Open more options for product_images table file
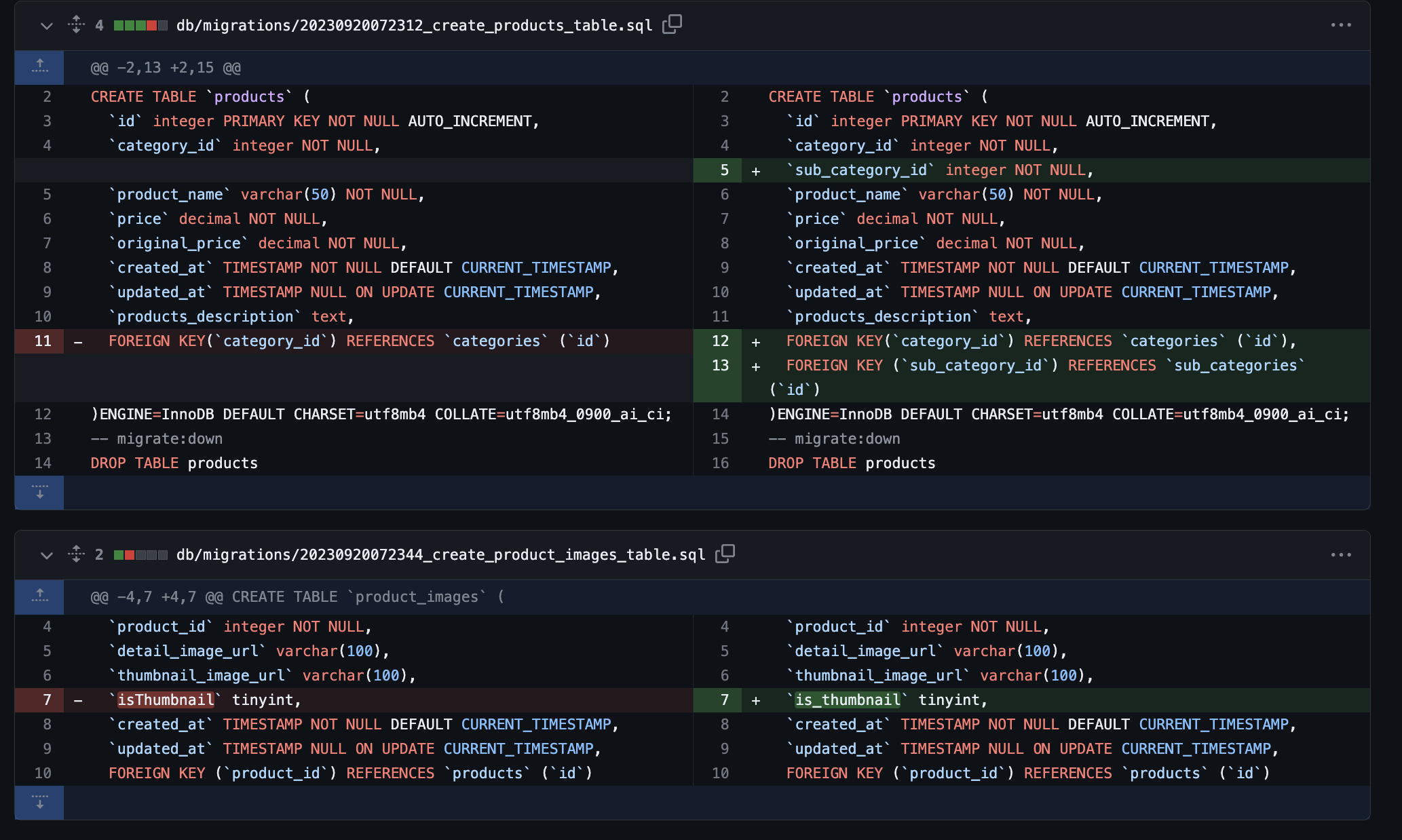This screenshot has width=1402, height=840. pyautogui.click(x=1340, y=555)
